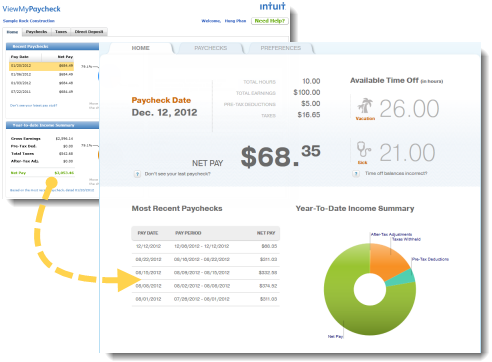492x362 pixels.
Task: Open the Taxes tab in old view
Action: coord(61,32)
